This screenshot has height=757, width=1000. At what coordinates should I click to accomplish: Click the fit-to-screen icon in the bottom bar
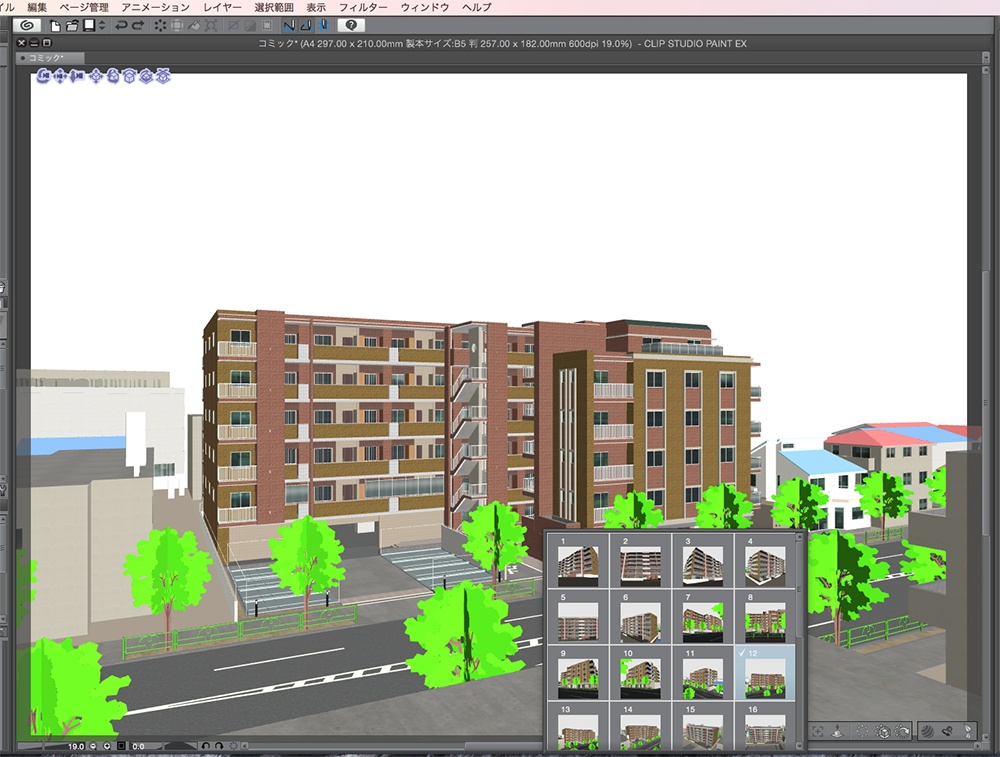pos(120,746)
